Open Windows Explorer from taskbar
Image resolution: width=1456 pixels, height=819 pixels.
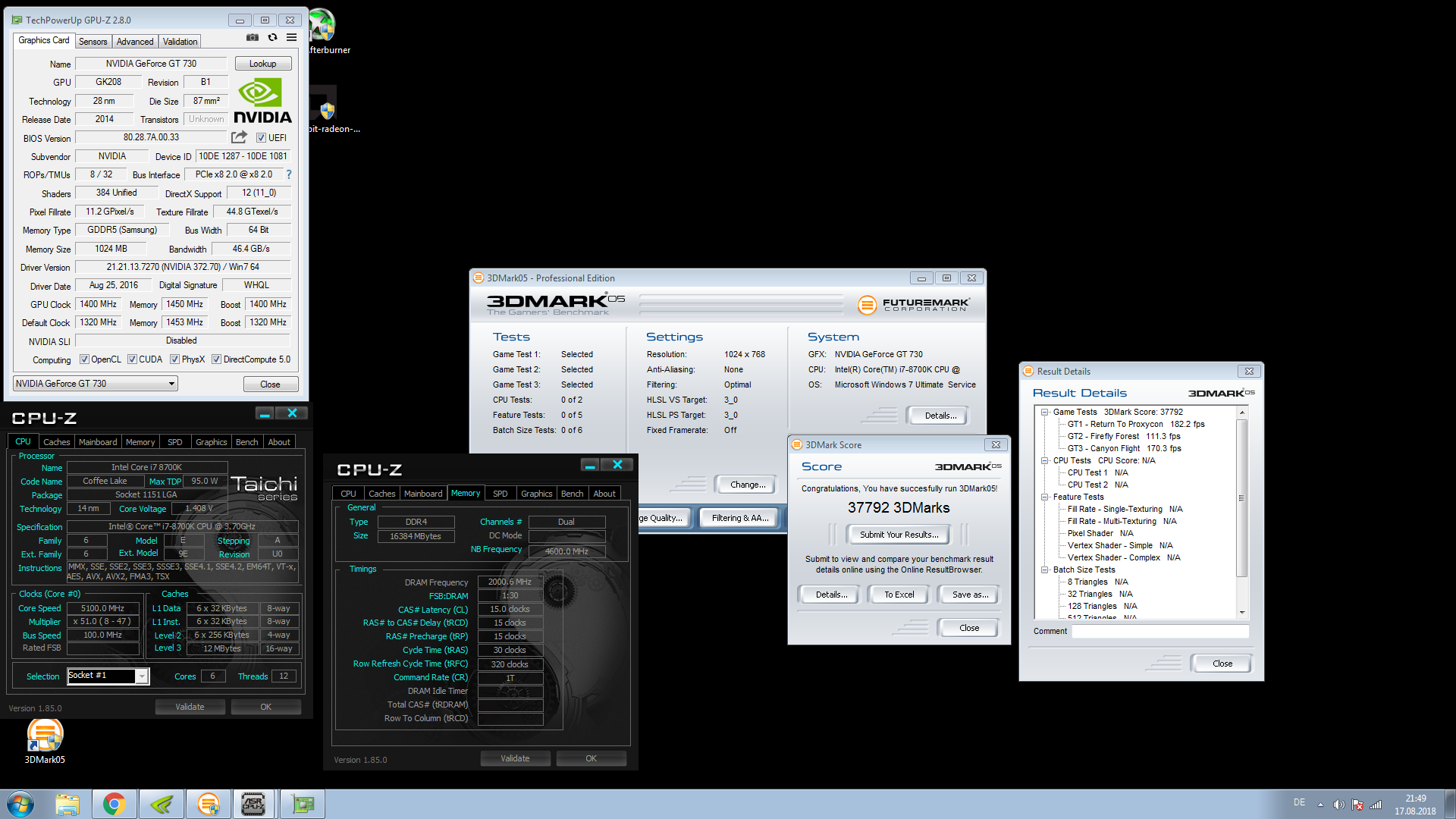pyautogui.click(x=67, y=804)
